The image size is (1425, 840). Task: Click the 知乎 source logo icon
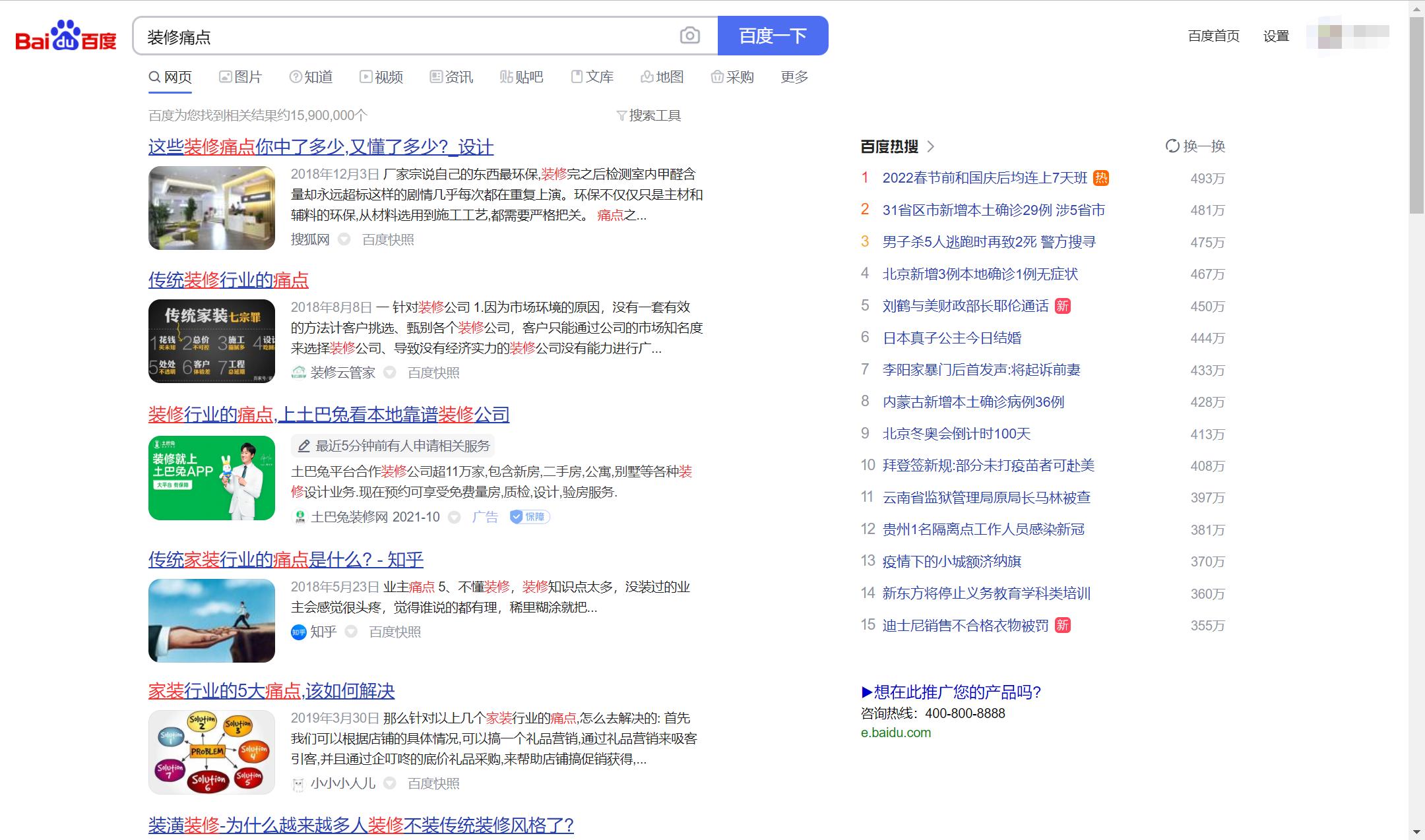tap(299, 632)
